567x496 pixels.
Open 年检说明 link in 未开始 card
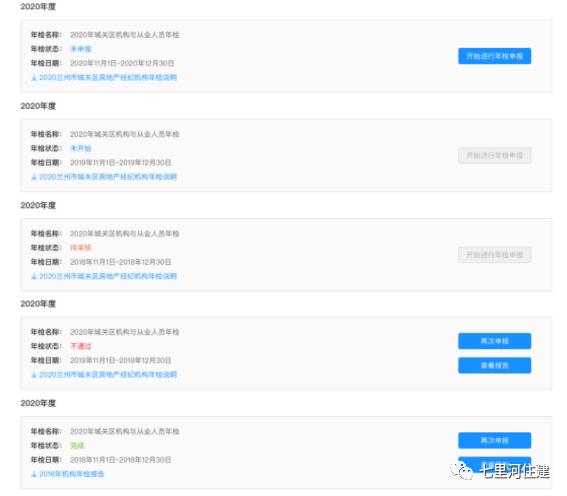tap(108, 177)
